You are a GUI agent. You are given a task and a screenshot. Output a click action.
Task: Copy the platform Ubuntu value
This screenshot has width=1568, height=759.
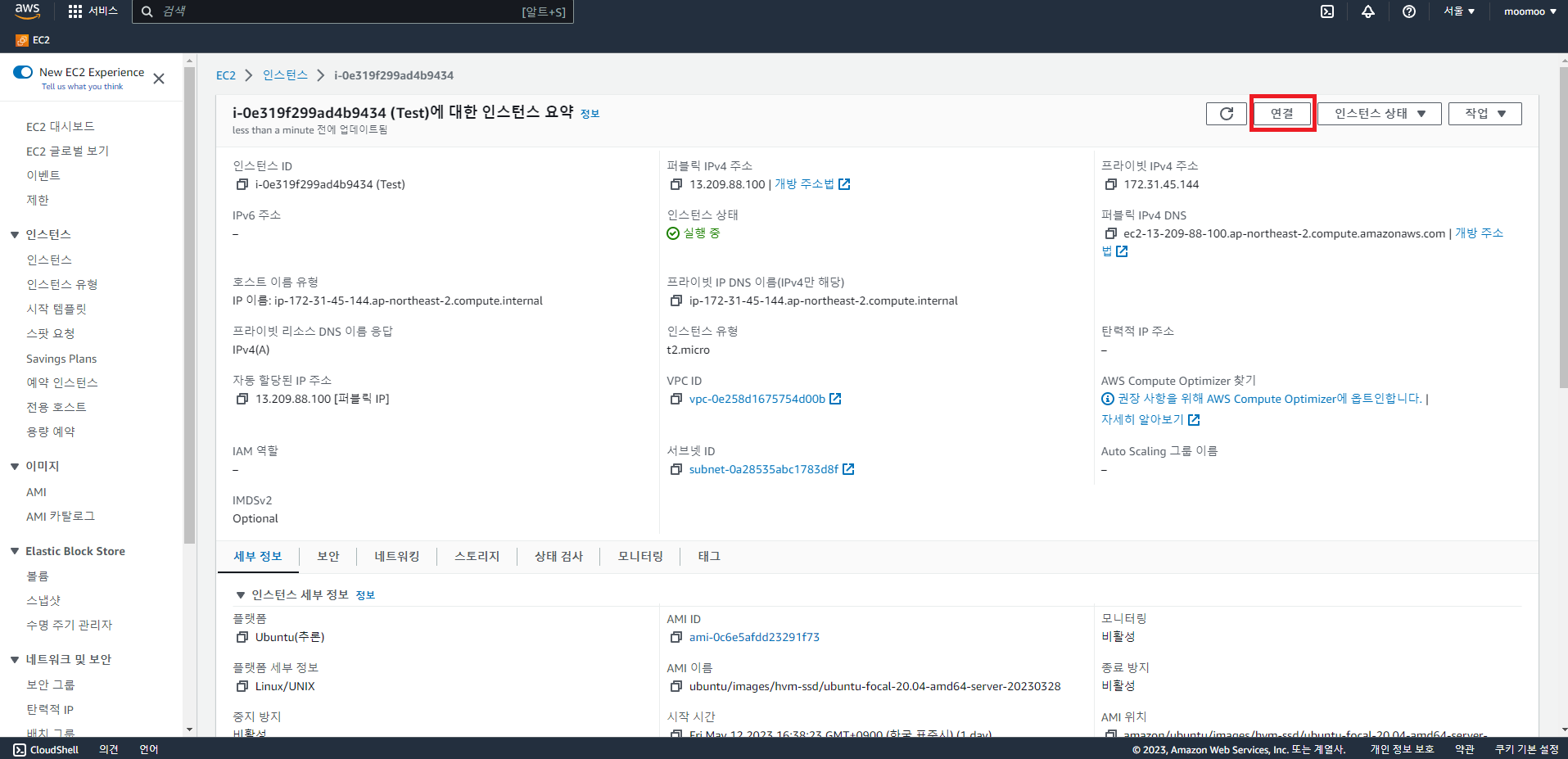(x=242, y=637)
